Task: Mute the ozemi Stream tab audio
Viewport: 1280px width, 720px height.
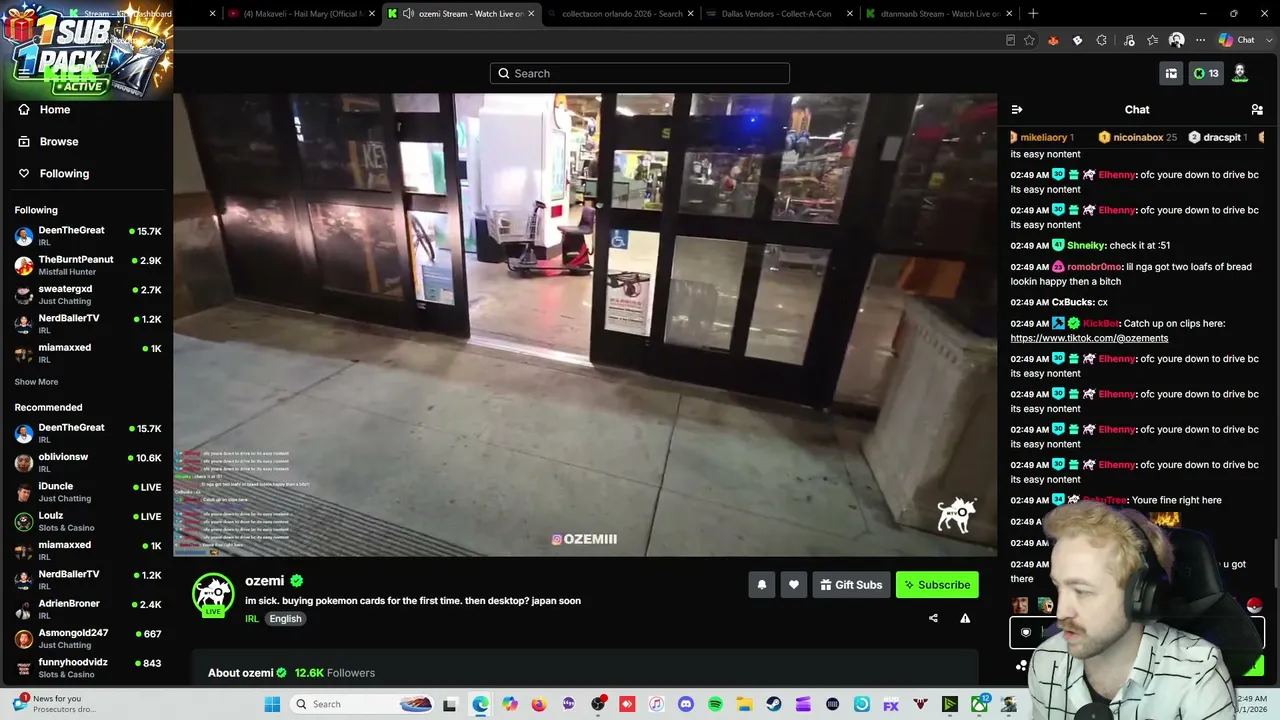Action: click(x=408, y=14)
